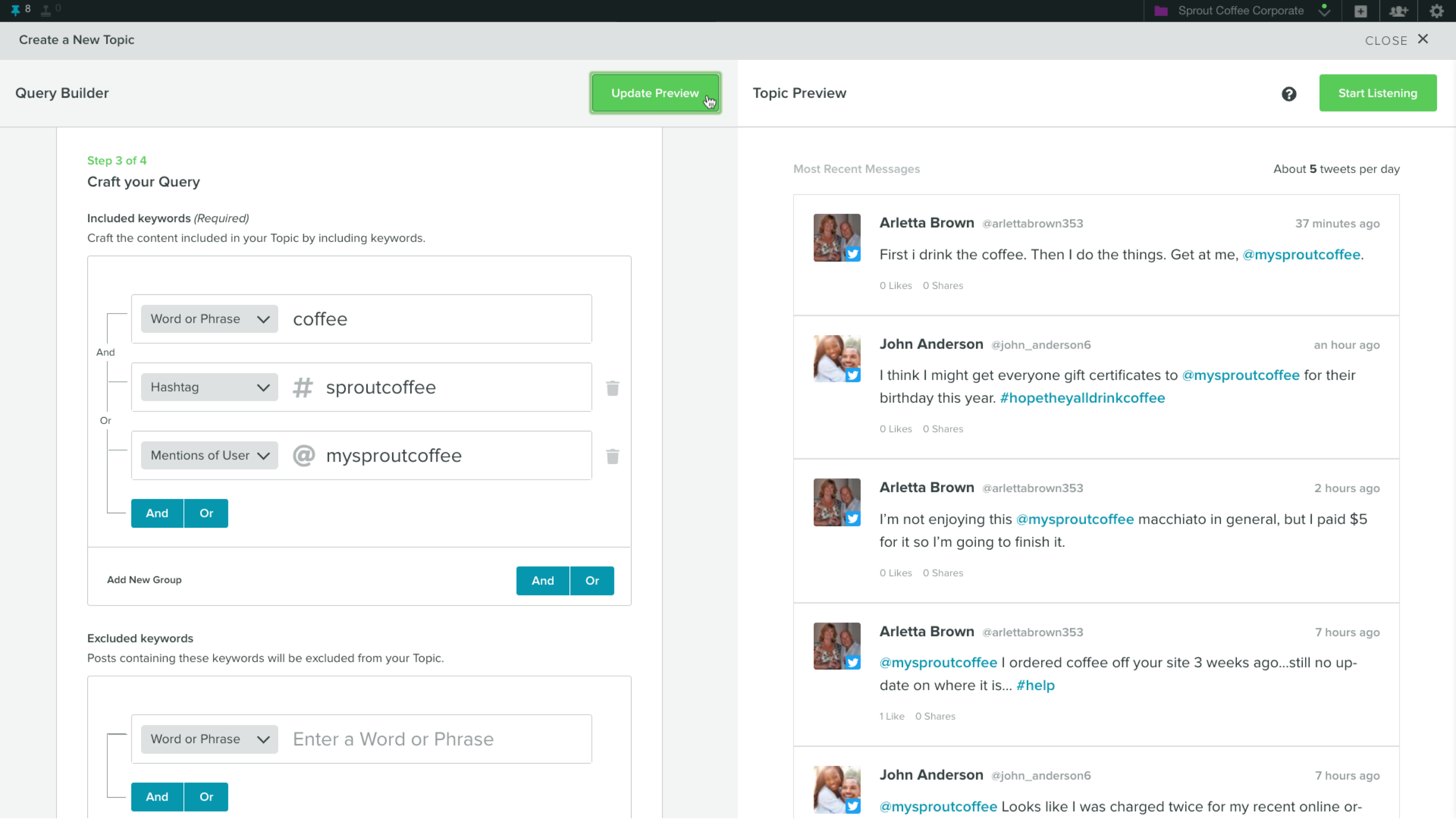Click the @john_anderson6 handle at an hour ago
Image resolution: width=1456 pixels, height=819 pixels.
(x=1041, y=345)
